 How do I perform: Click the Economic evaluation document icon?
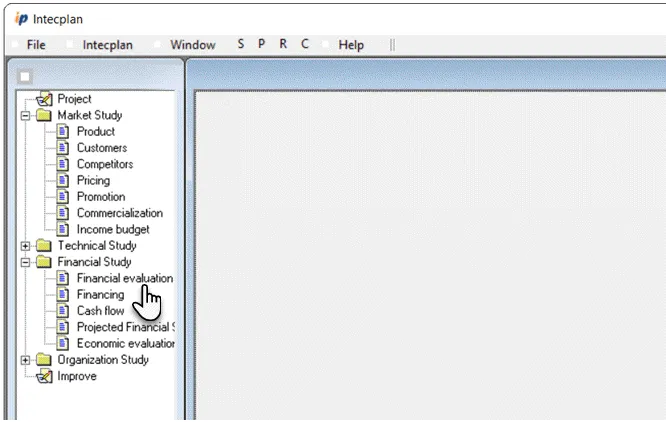[63, 343]
